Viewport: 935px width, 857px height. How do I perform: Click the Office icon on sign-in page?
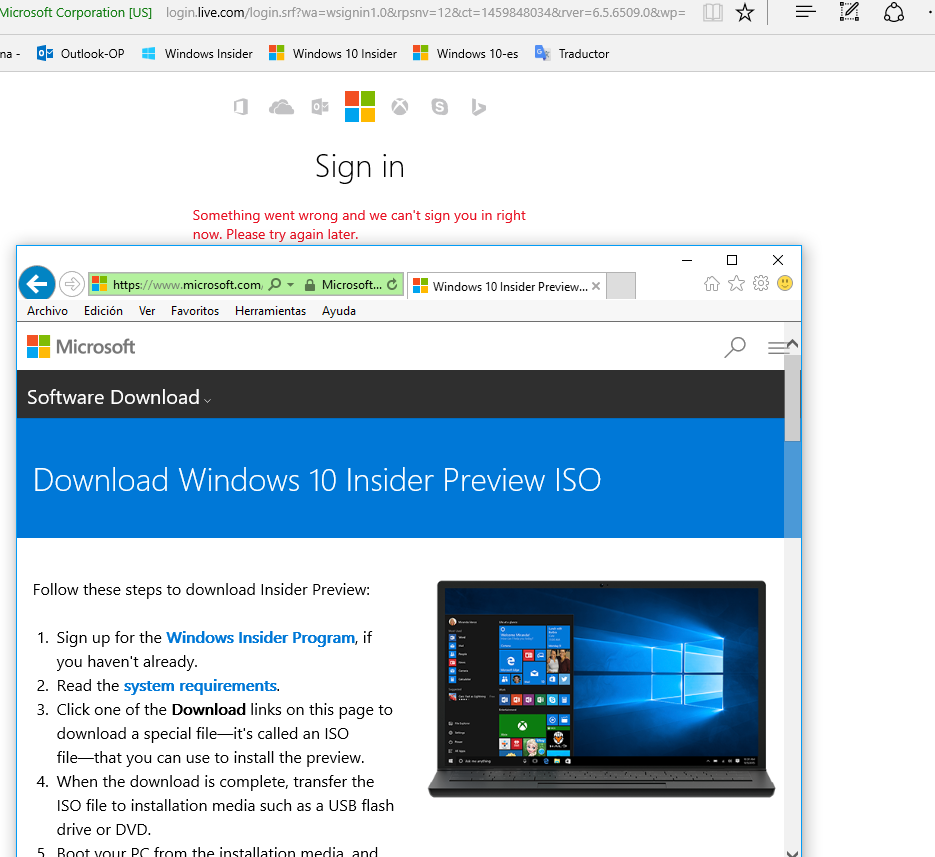point(241,107)
